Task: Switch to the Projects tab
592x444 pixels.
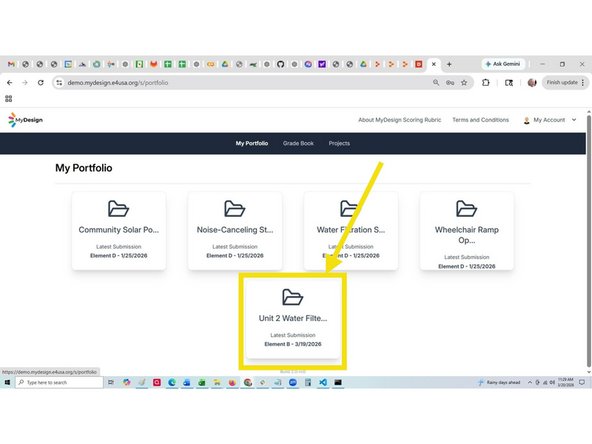Action: [x=339, y=143]
